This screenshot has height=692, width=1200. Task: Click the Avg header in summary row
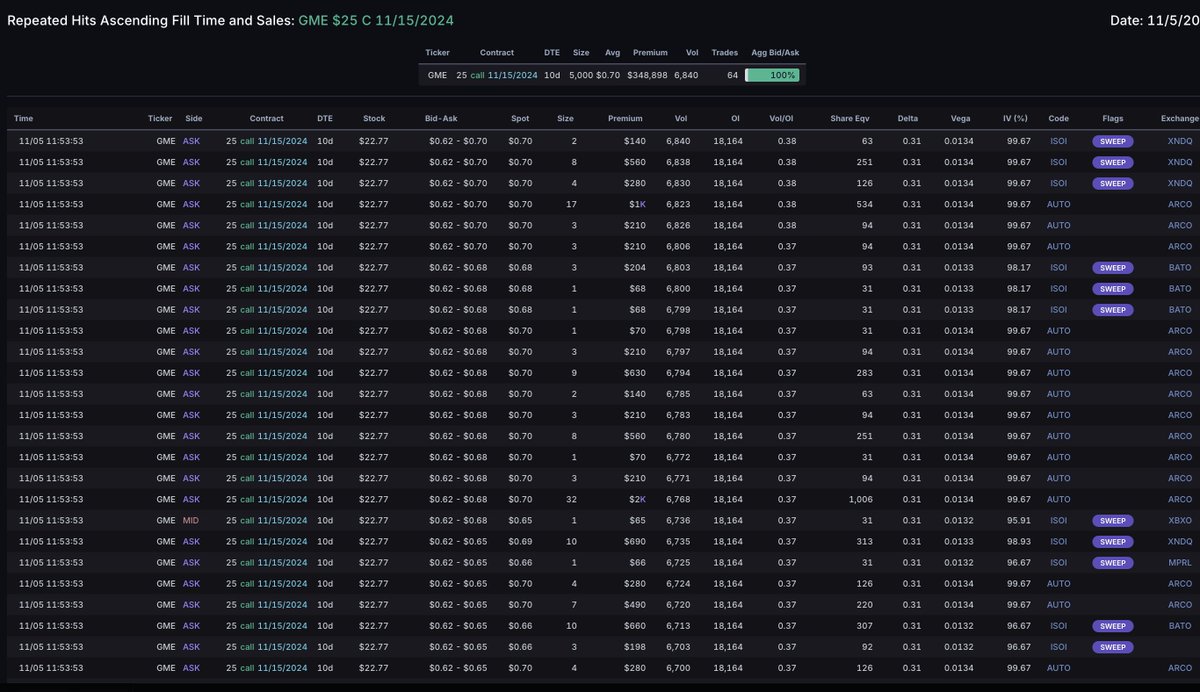[x=613, y=52]
